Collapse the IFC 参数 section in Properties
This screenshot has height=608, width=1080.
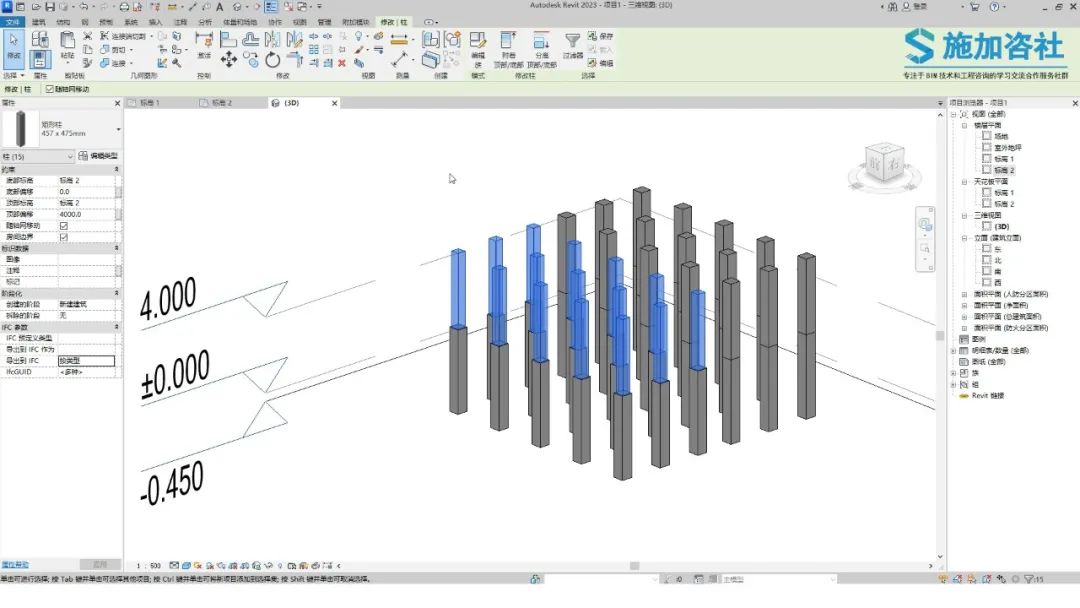tap(116, 327)
